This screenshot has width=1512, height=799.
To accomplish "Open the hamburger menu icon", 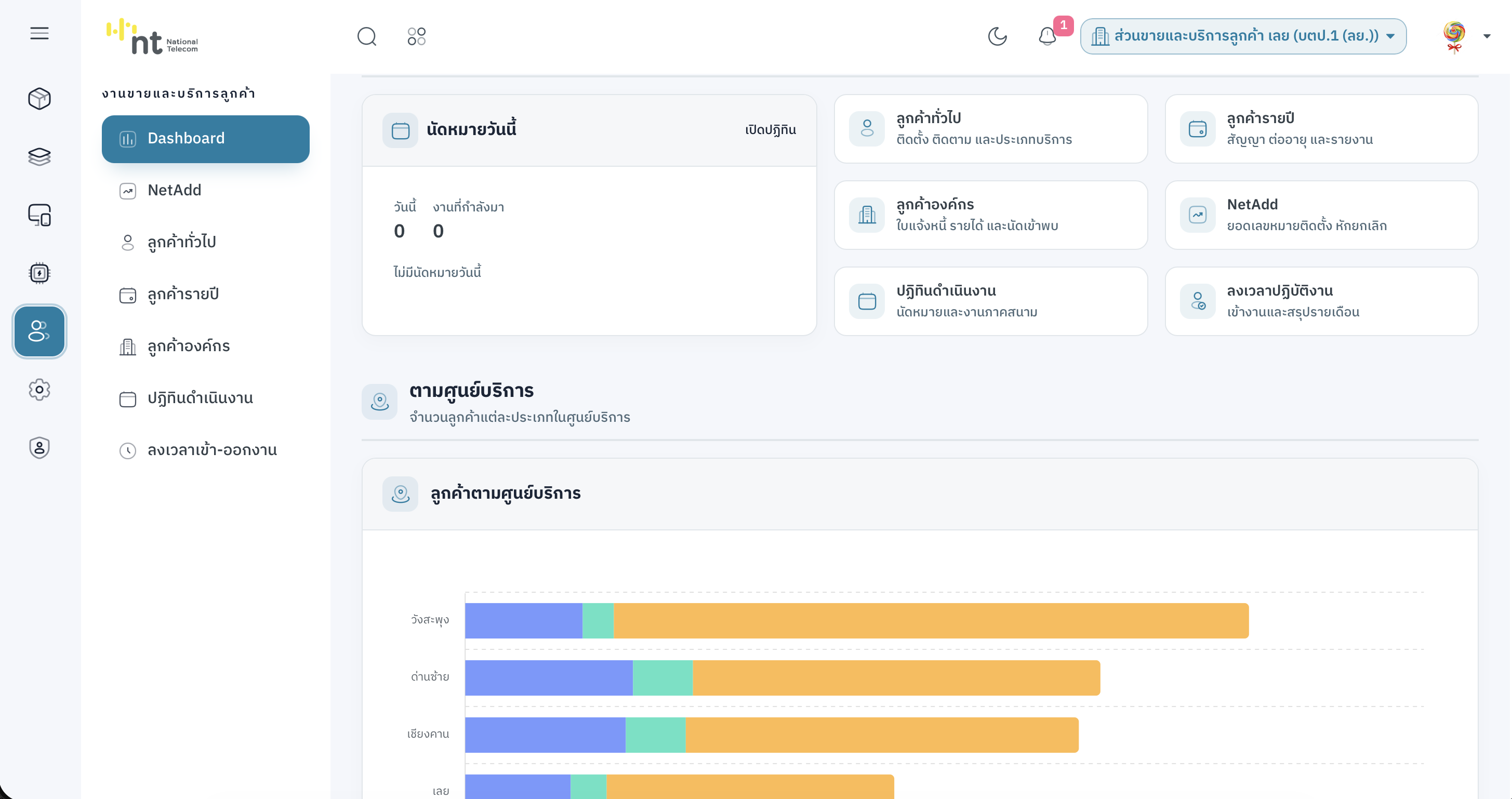I will (39, 33).
